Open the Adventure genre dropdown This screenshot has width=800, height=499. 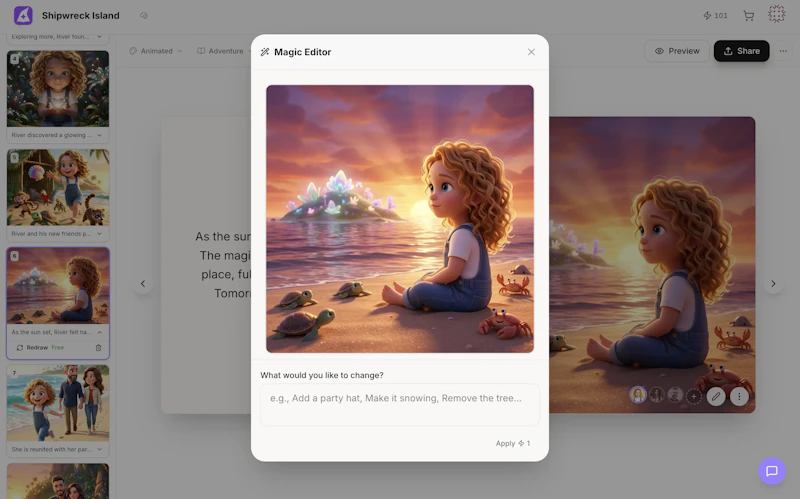[224, 51]
